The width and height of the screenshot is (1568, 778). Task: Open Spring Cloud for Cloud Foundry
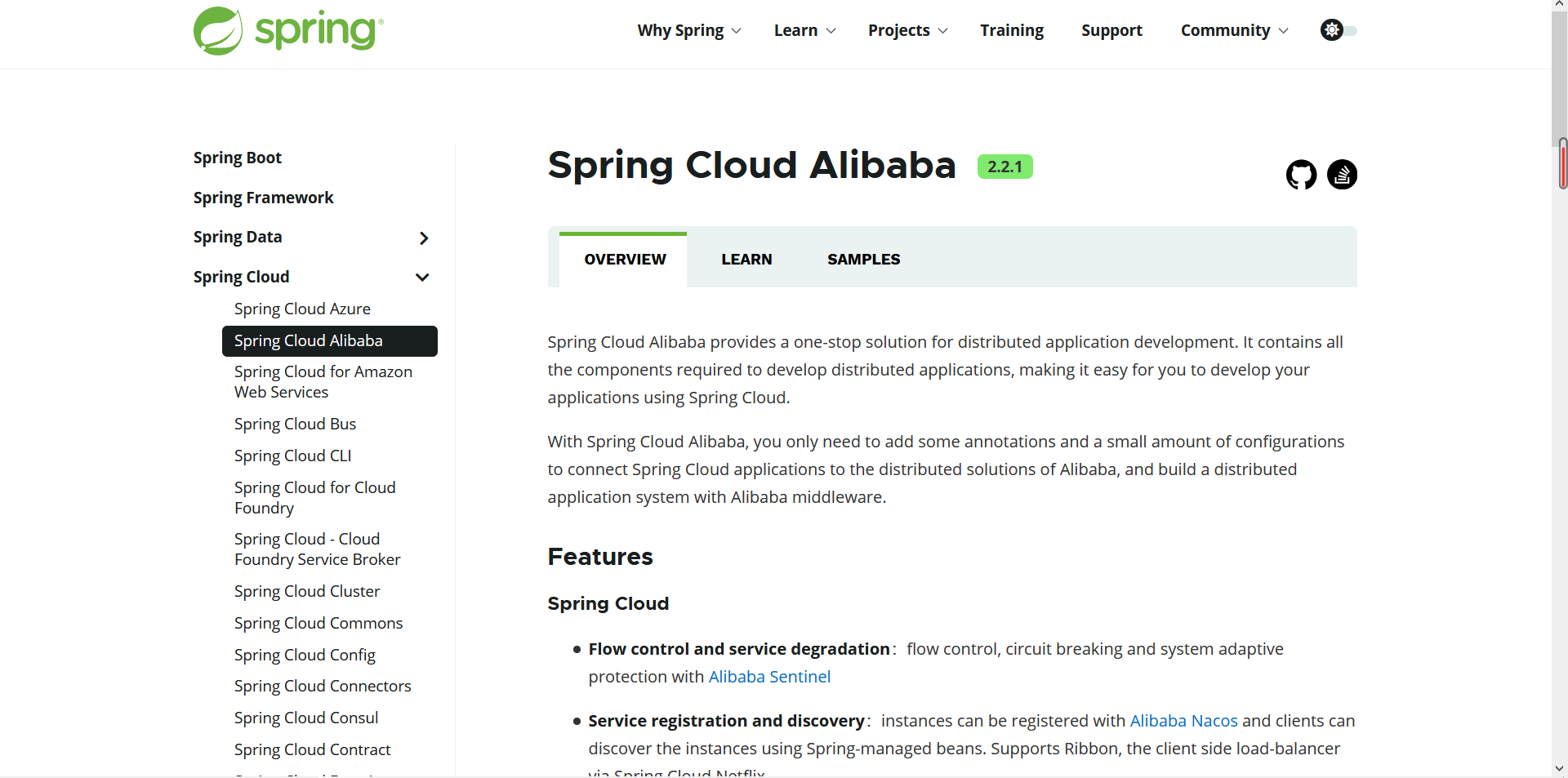(314, 497)
